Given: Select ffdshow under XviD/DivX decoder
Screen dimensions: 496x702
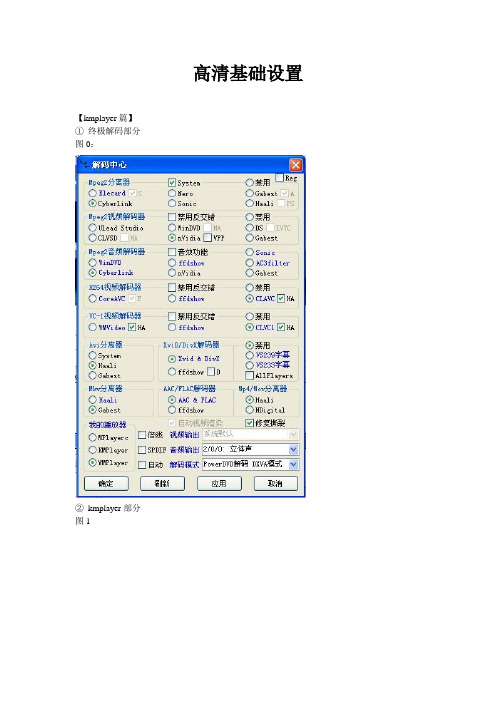Looking at the screenshot, I should (x=172, y=372).
